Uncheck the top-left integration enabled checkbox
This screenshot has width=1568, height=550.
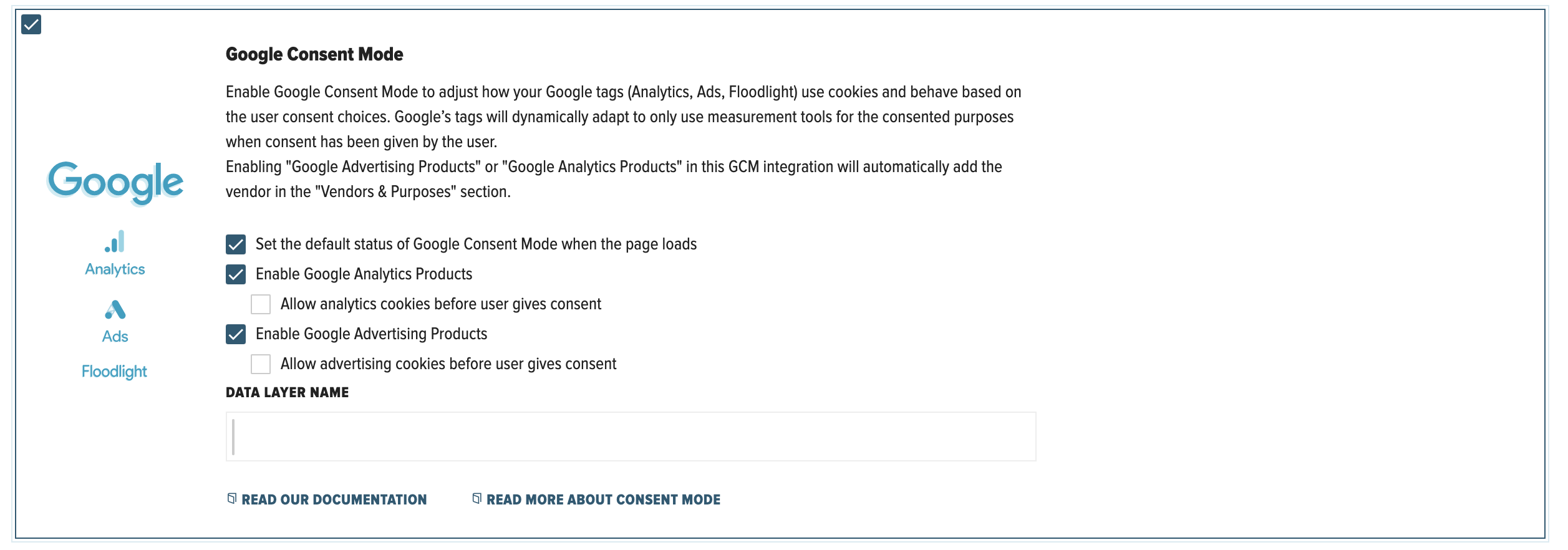point(31,25)
